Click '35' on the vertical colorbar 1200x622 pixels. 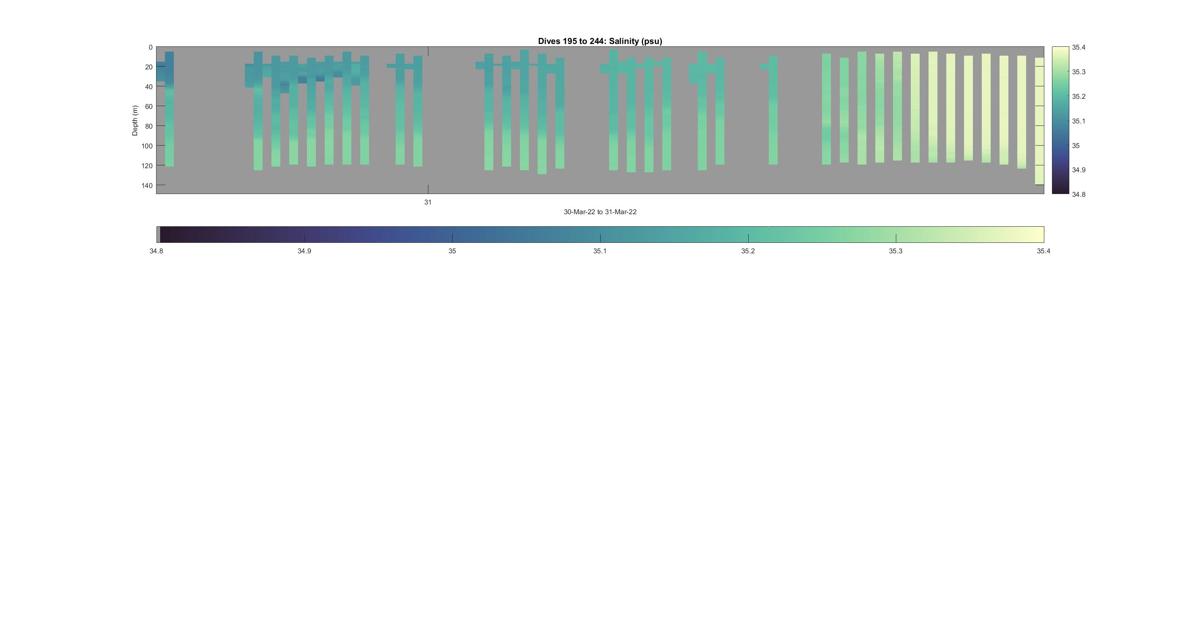[1076, 145]
